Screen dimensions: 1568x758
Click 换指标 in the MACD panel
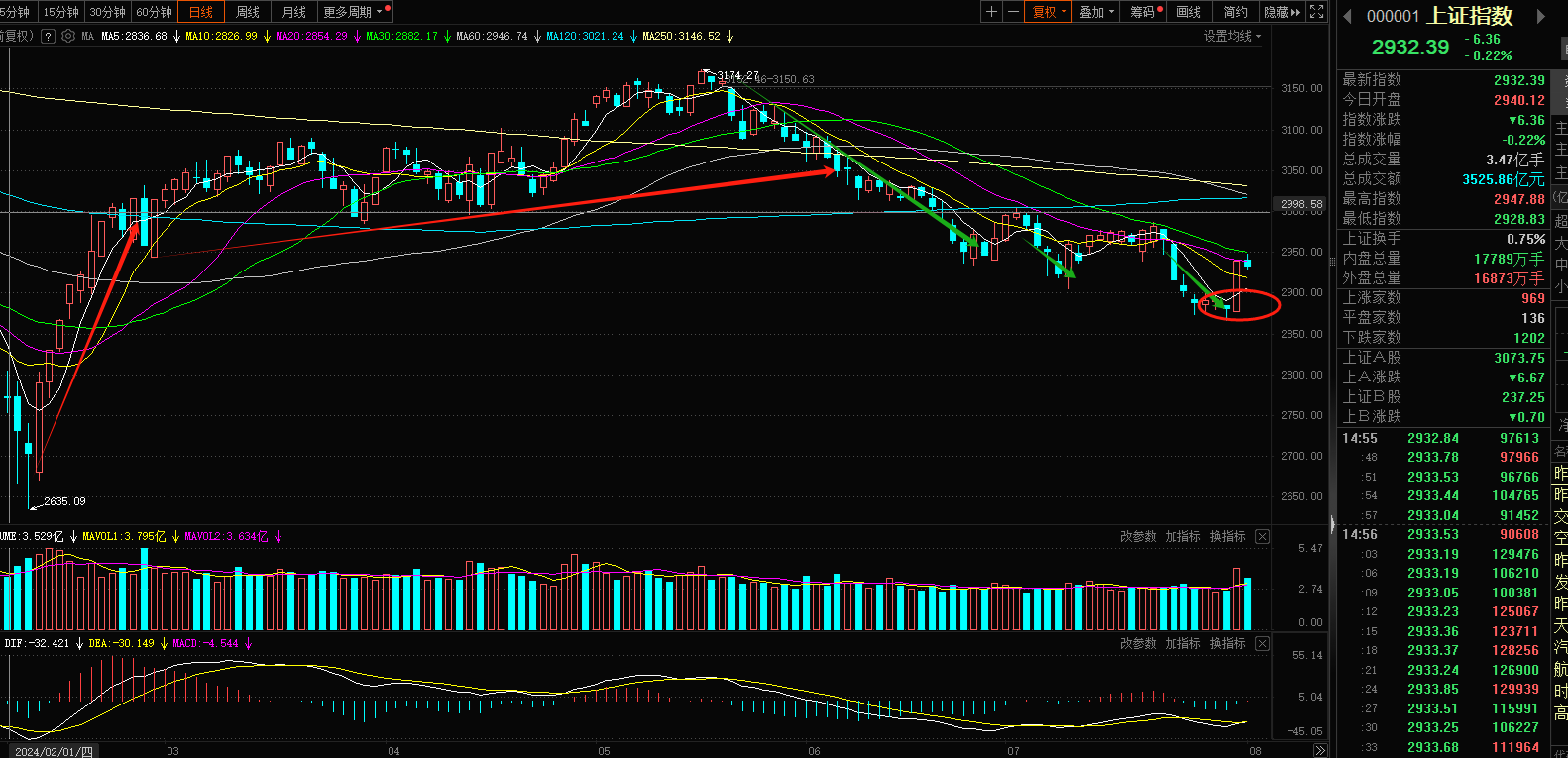click(1227, 643)
